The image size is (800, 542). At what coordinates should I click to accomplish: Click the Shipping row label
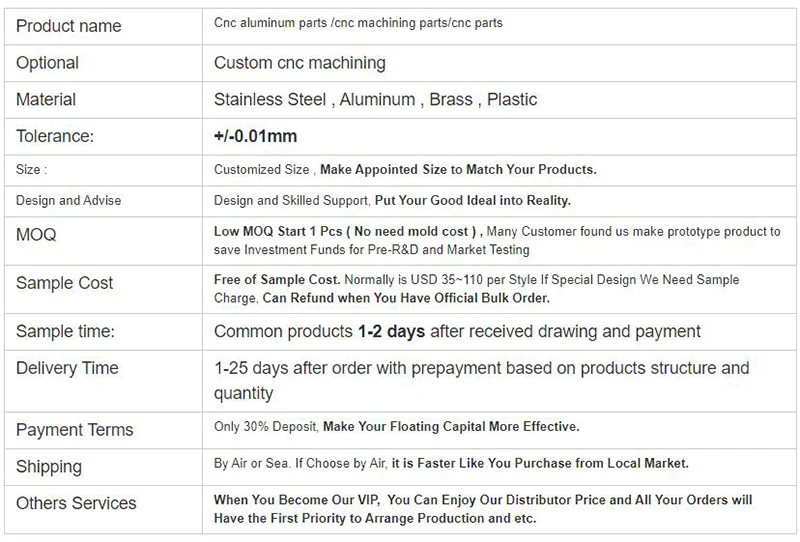pos(48,467)
